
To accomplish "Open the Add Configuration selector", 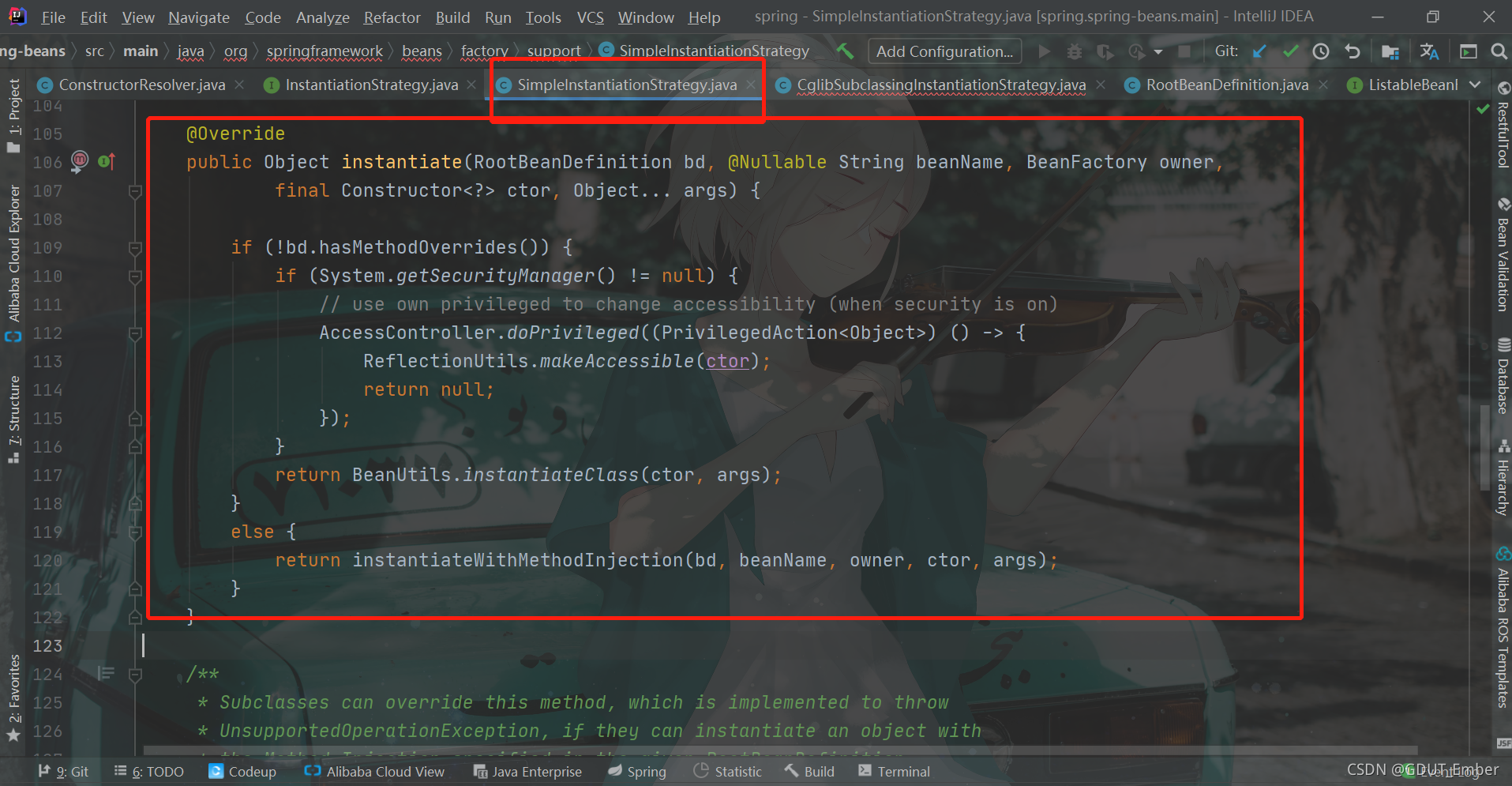I will tap(944, 51).
